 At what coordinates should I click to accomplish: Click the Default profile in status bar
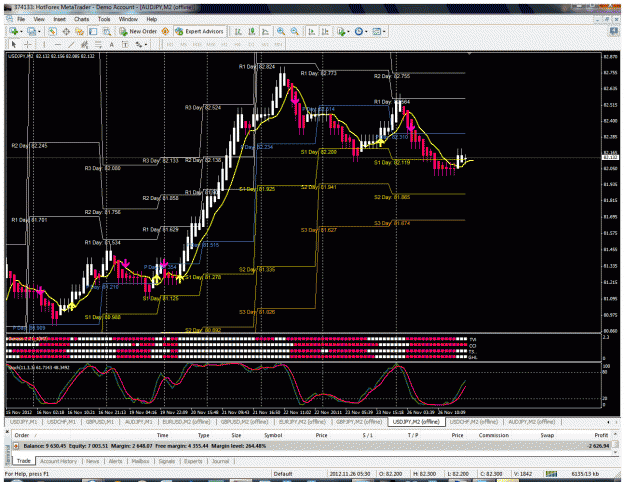click(283, 474)
